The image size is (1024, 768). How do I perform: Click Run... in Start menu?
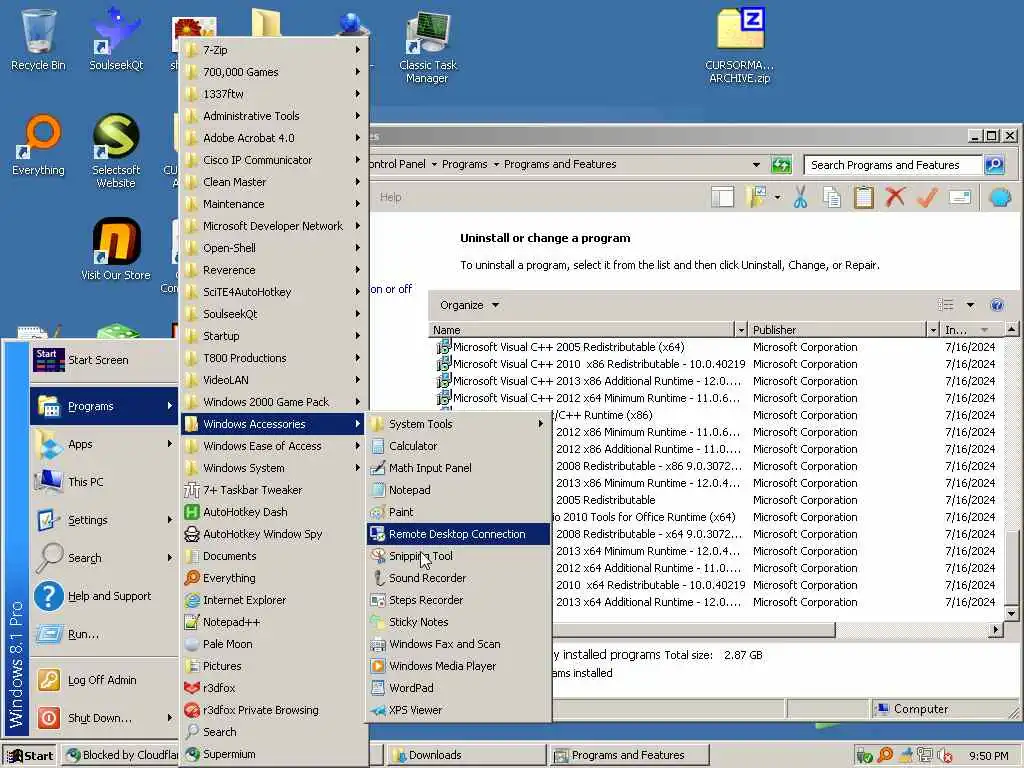pyautogui.click(x=104, y=634)
